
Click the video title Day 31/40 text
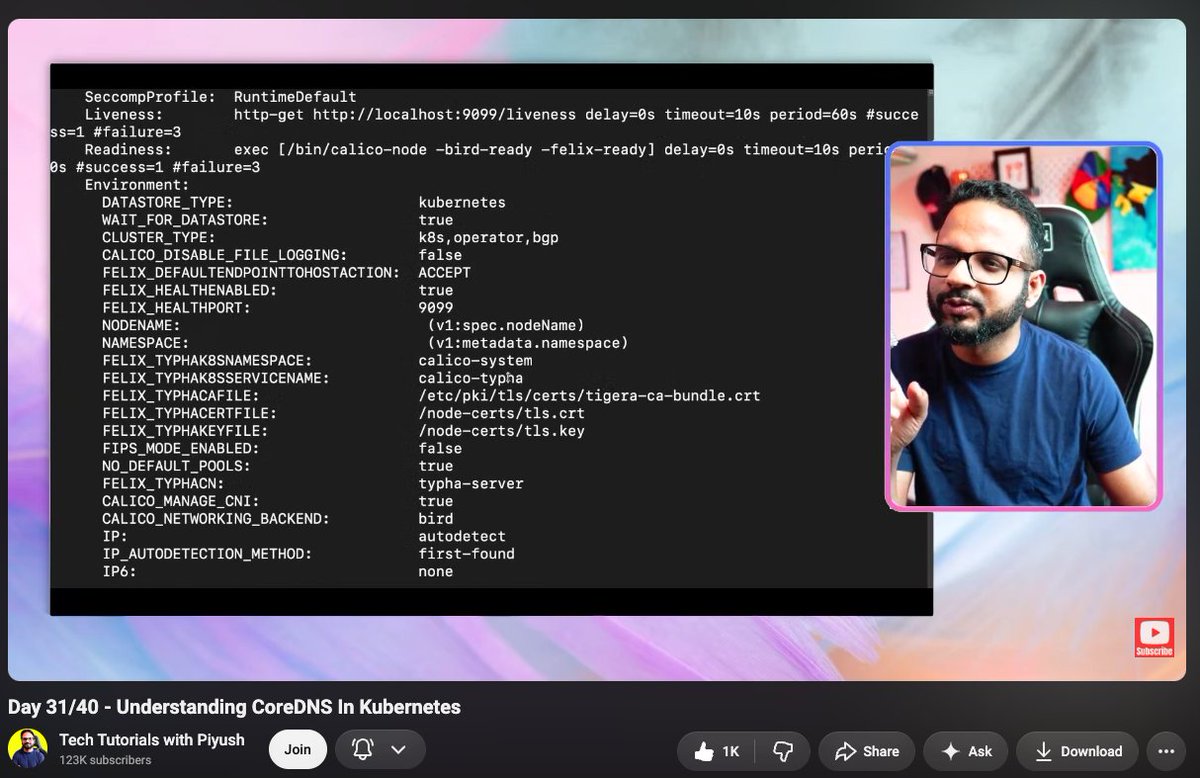pyautogui.click(x=234, y=707)
